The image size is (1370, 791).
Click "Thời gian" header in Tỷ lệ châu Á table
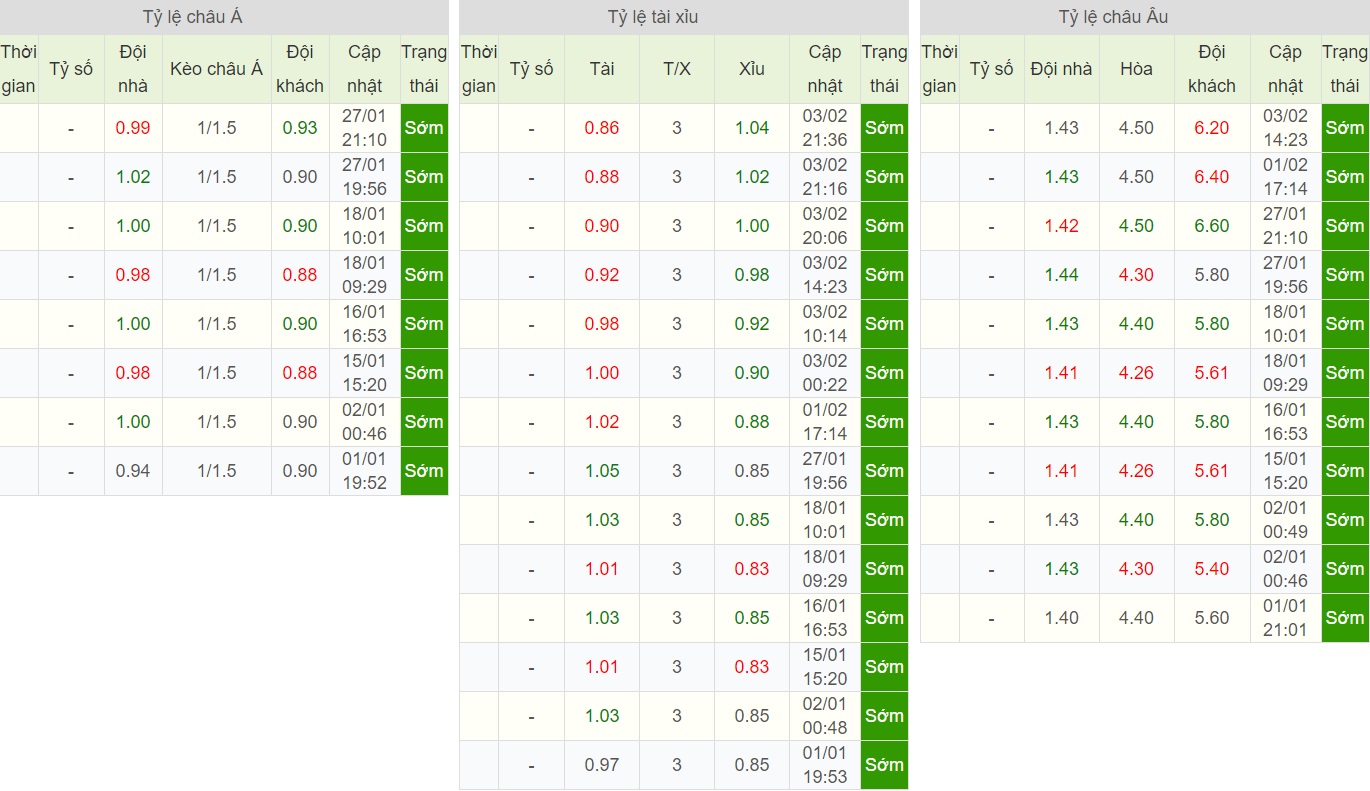coord(18,69)
